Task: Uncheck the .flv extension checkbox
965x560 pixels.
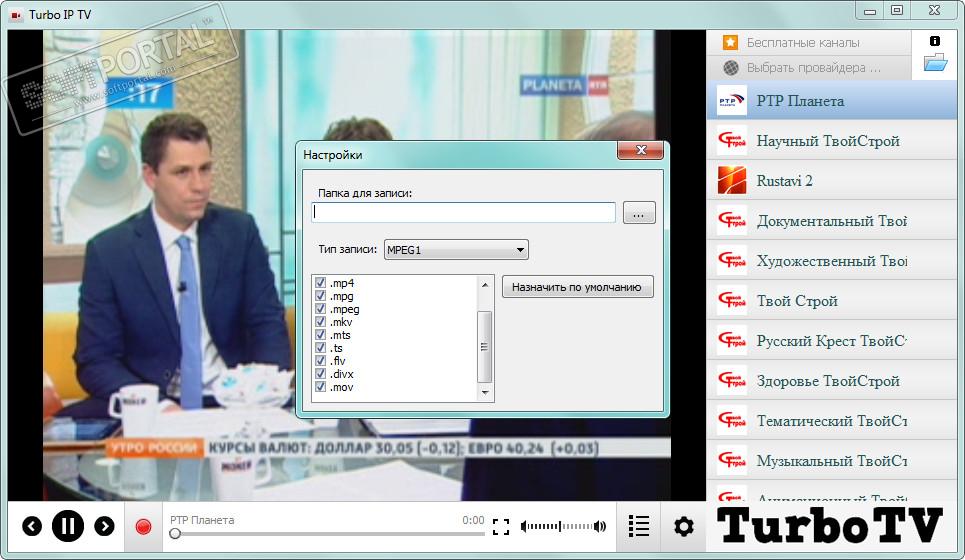Action: [x=320, y=361]
